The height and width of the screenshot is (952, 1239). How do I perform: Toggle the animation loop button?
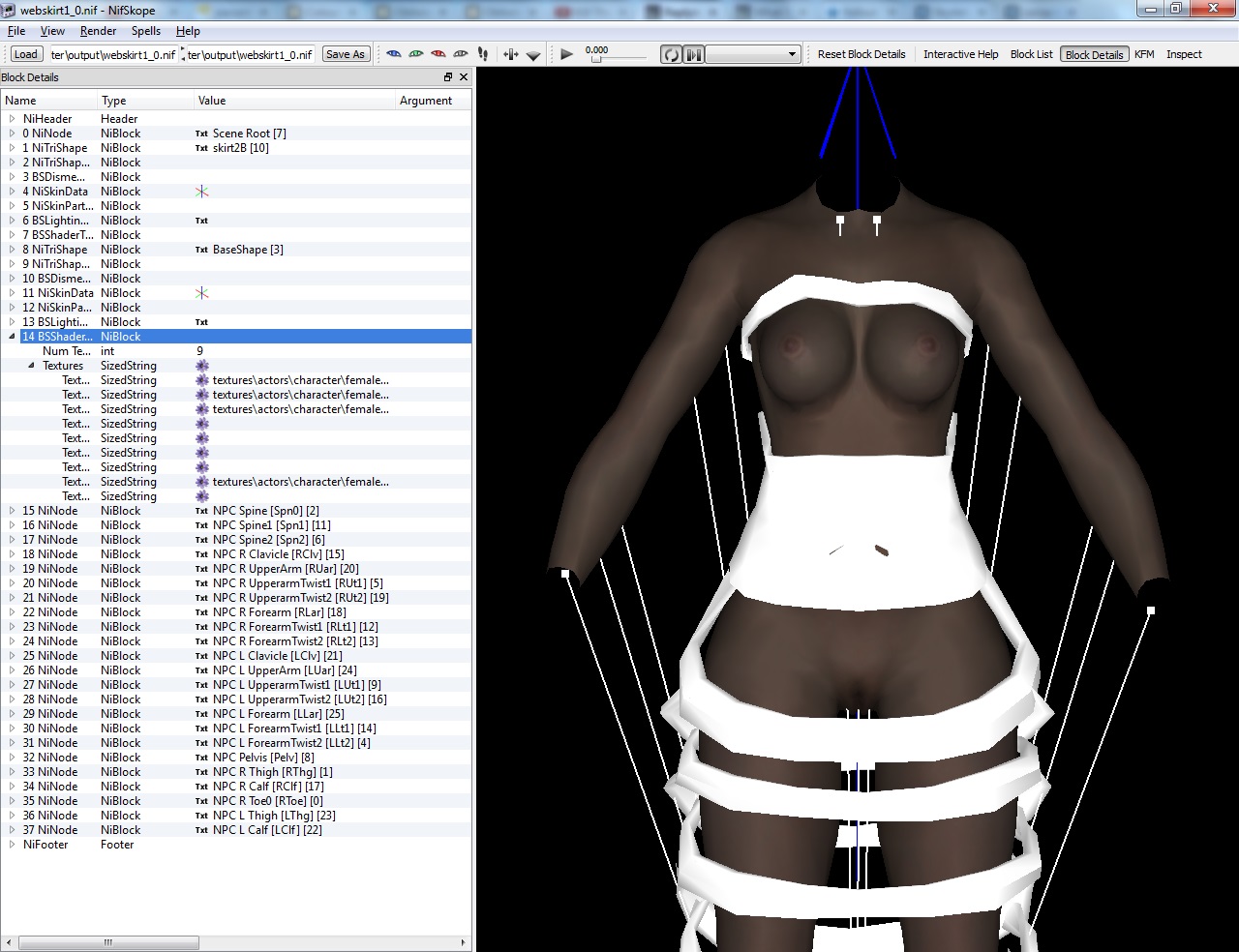[671, 54]
